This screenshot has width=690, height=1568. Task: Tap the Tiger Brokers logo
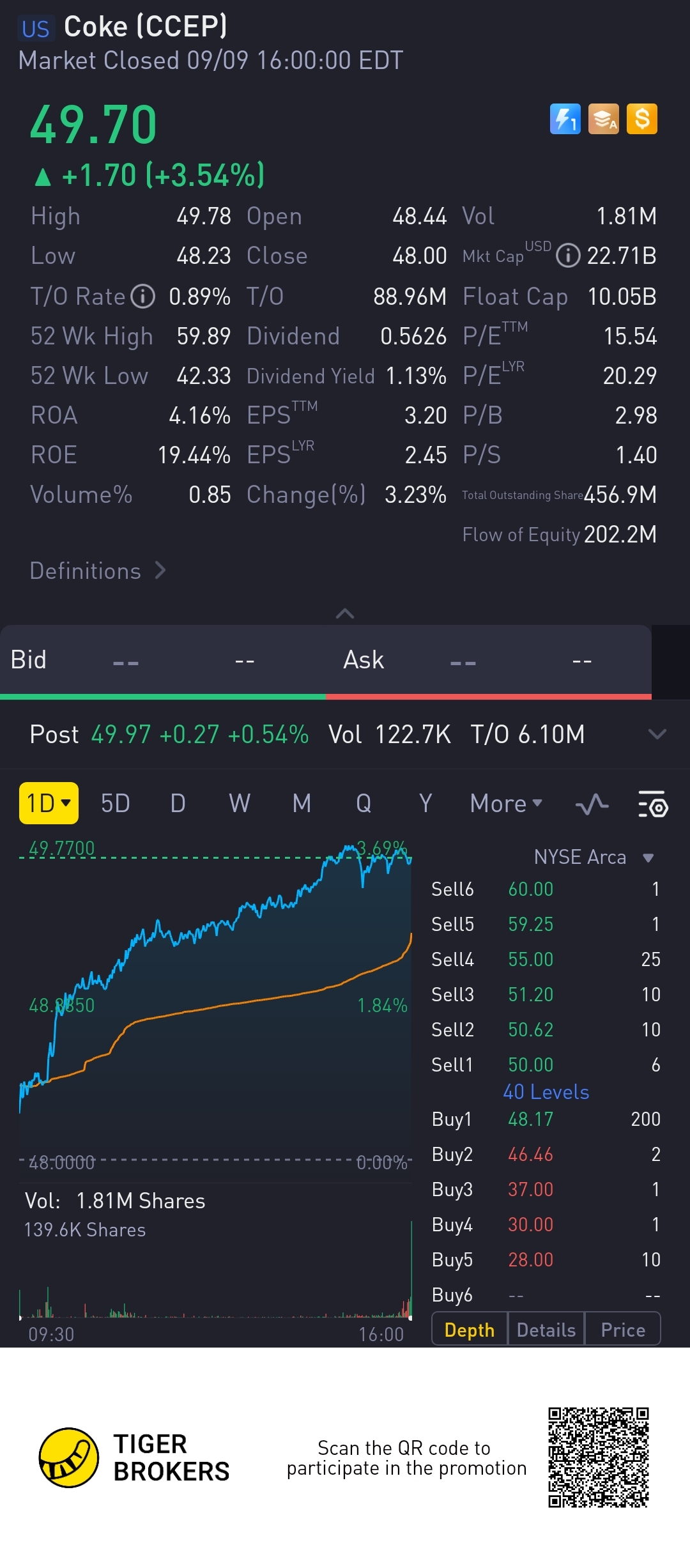tap(69, 1457)
